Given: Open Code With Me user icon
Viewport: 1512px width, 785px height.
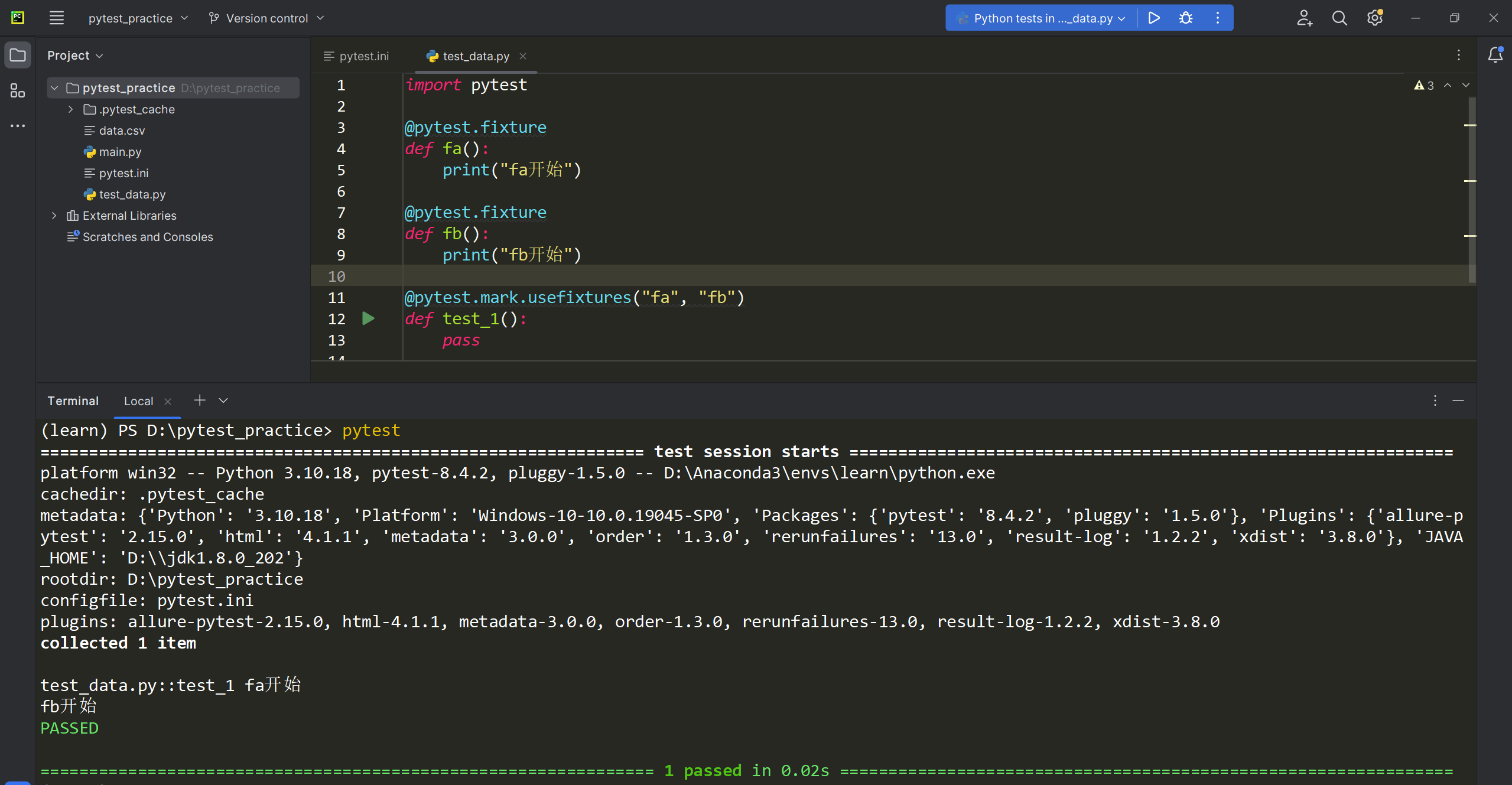Looking at the screenshot, I should point(1304,18).
